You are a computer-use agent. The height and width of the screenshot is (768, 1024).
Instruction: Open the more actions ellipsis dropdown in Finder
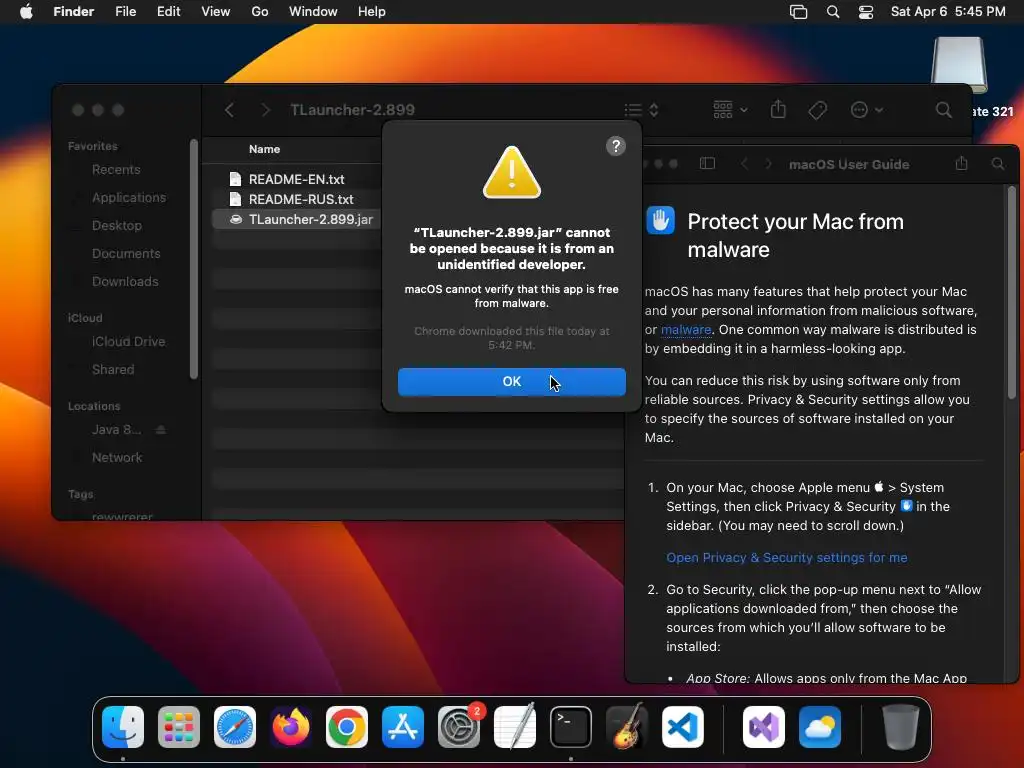pos(867,110)
